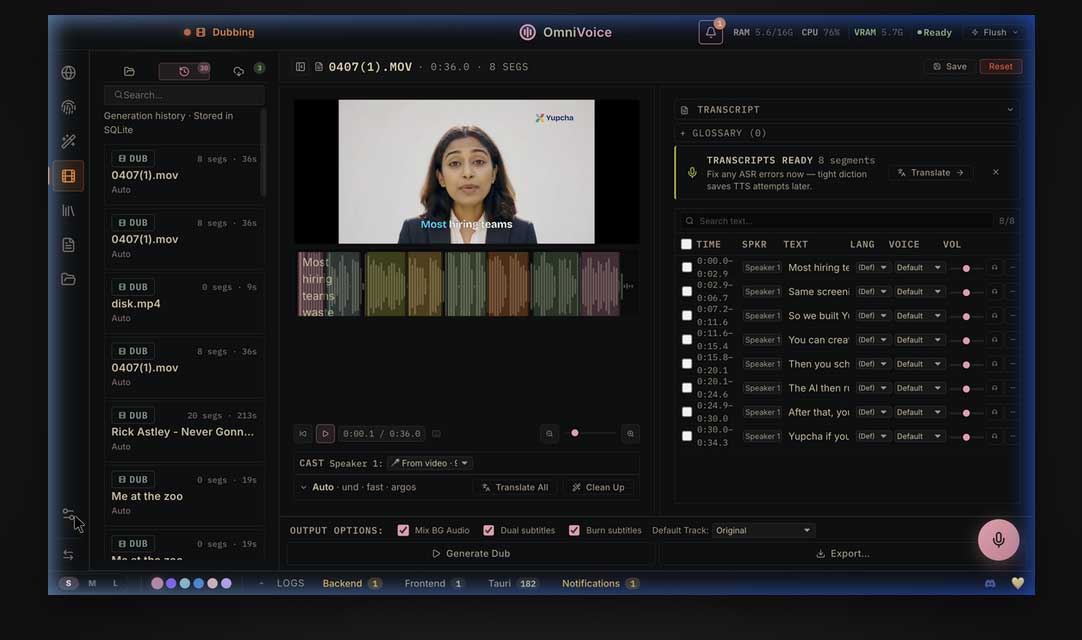Open the Flush dropdown in the top bar
The height and width of the screenshot is (640, 1082).
click(994, 32)
